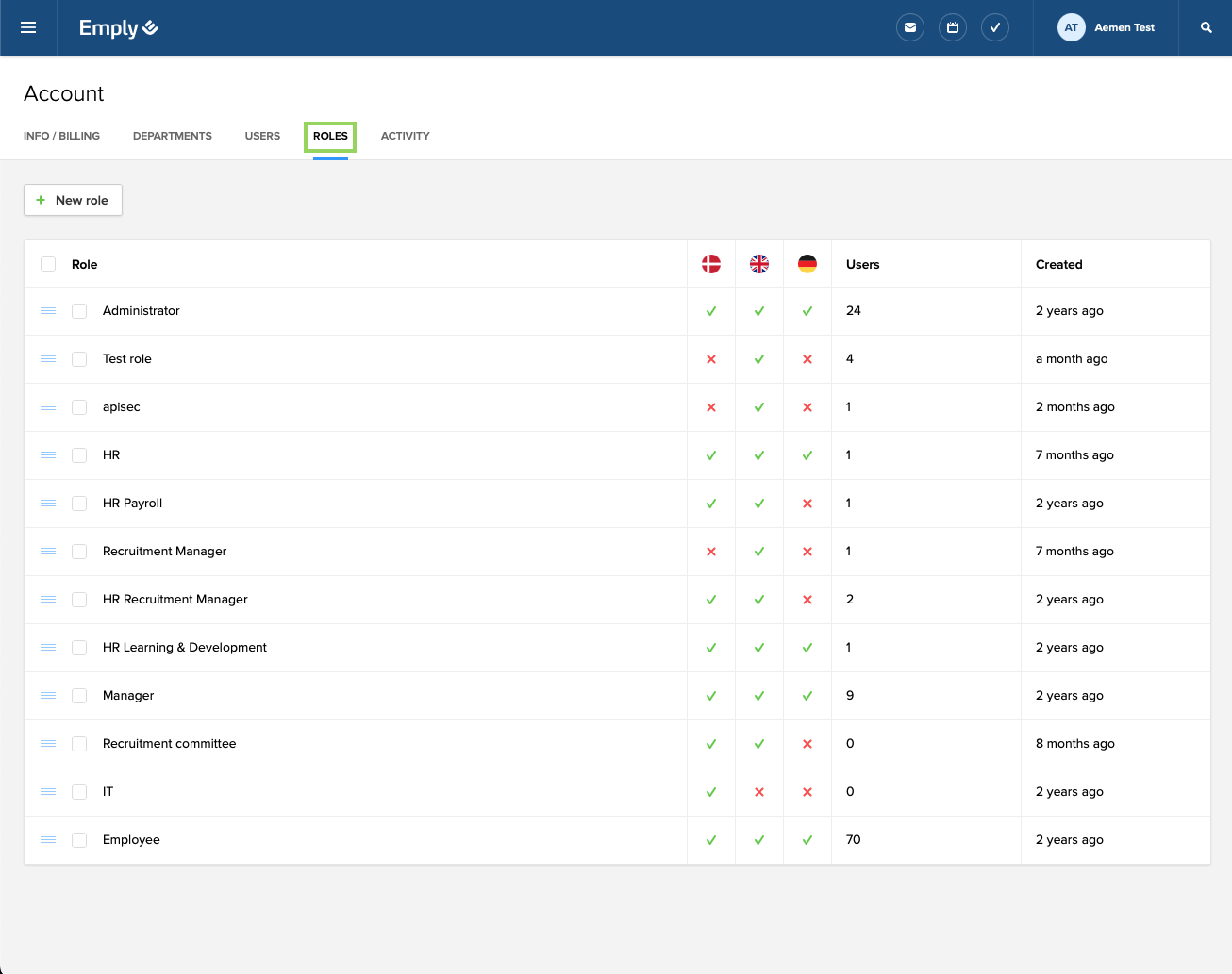This screenshot has width=1232, height=974.
Task: Switch to the USERS tab
Action: 262,135
